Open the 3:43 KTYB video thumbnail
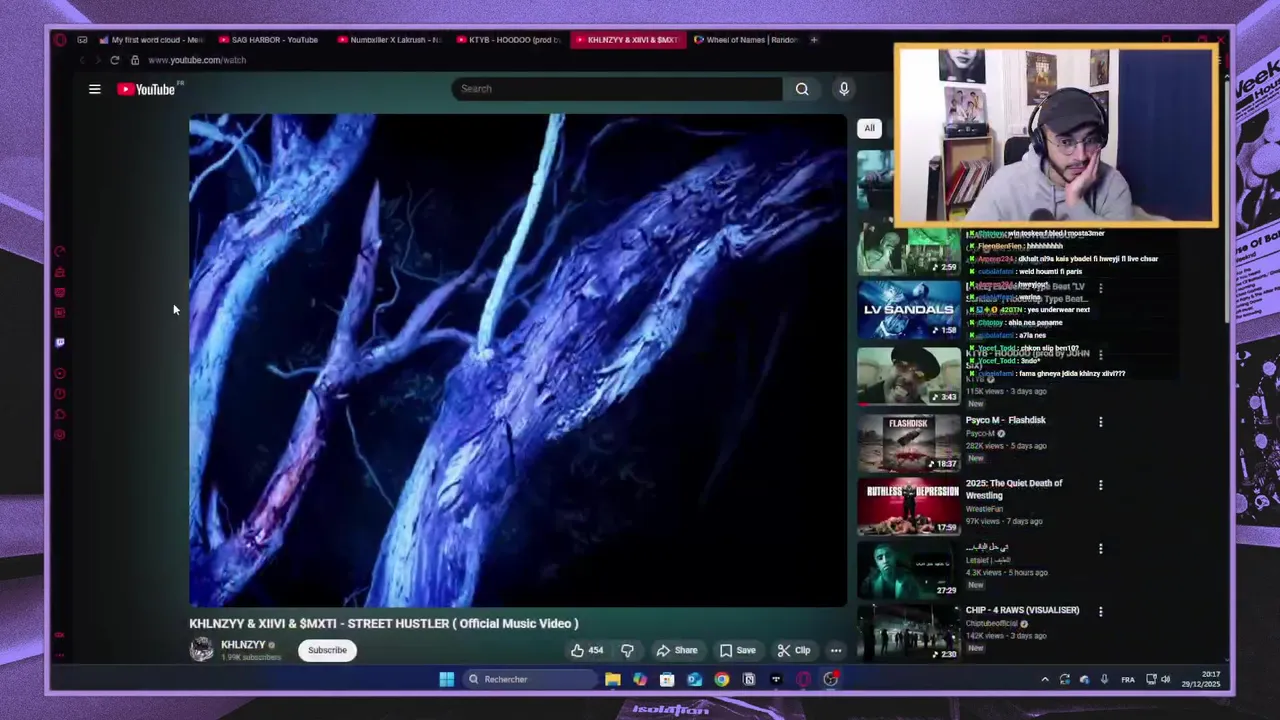 [x=908, y=375]
